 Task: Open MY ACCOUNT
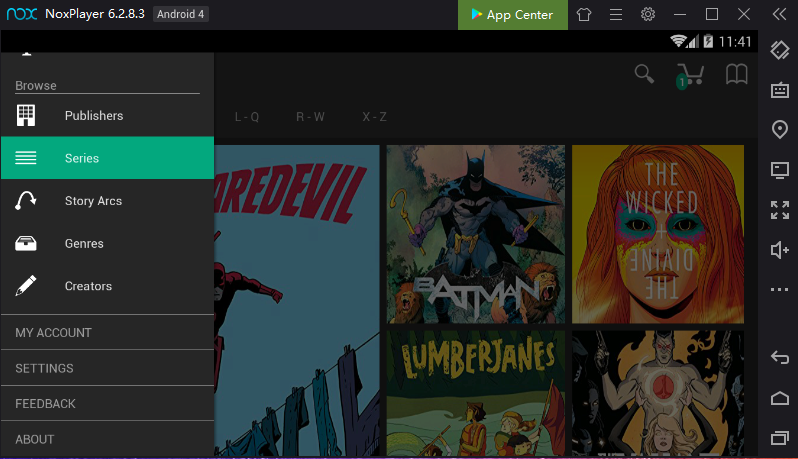pyautogui.click(x=107, y=332)
